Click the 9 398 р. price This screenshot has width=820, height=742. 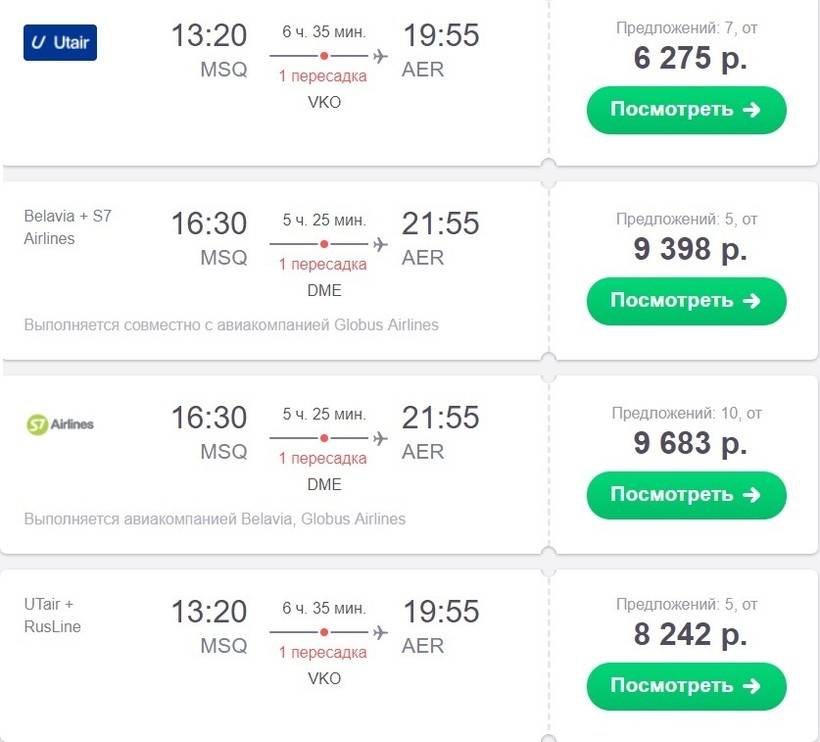[x=690, y=249]
